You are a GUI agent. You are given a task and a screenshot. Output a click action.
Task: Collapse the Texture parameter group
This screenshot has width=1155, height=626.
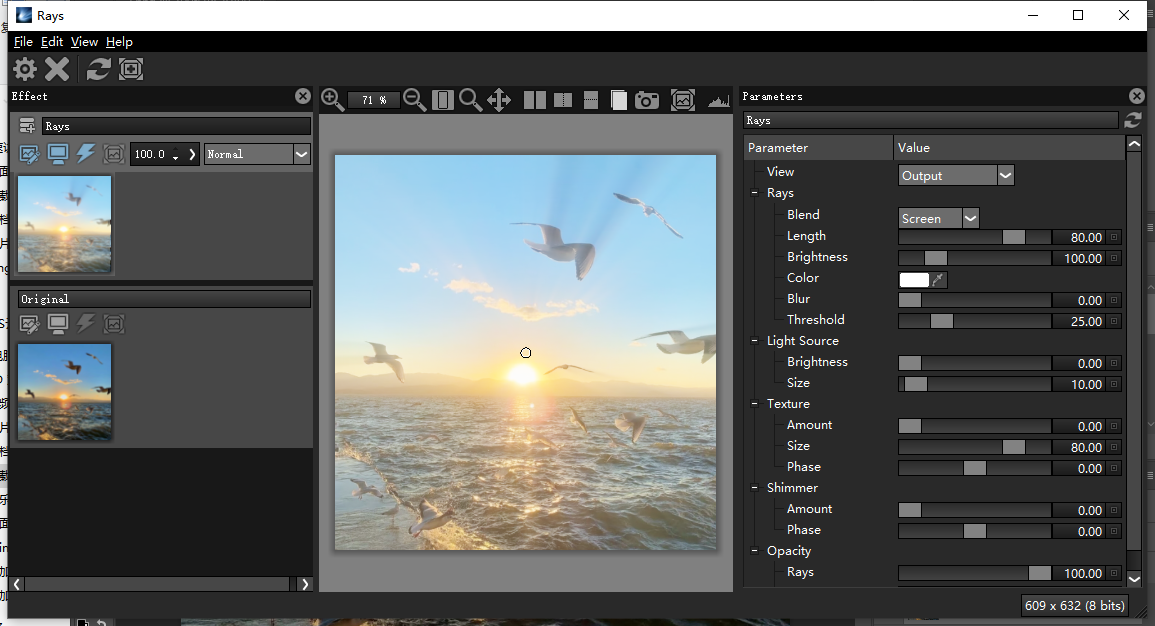(x=754, y=404)
